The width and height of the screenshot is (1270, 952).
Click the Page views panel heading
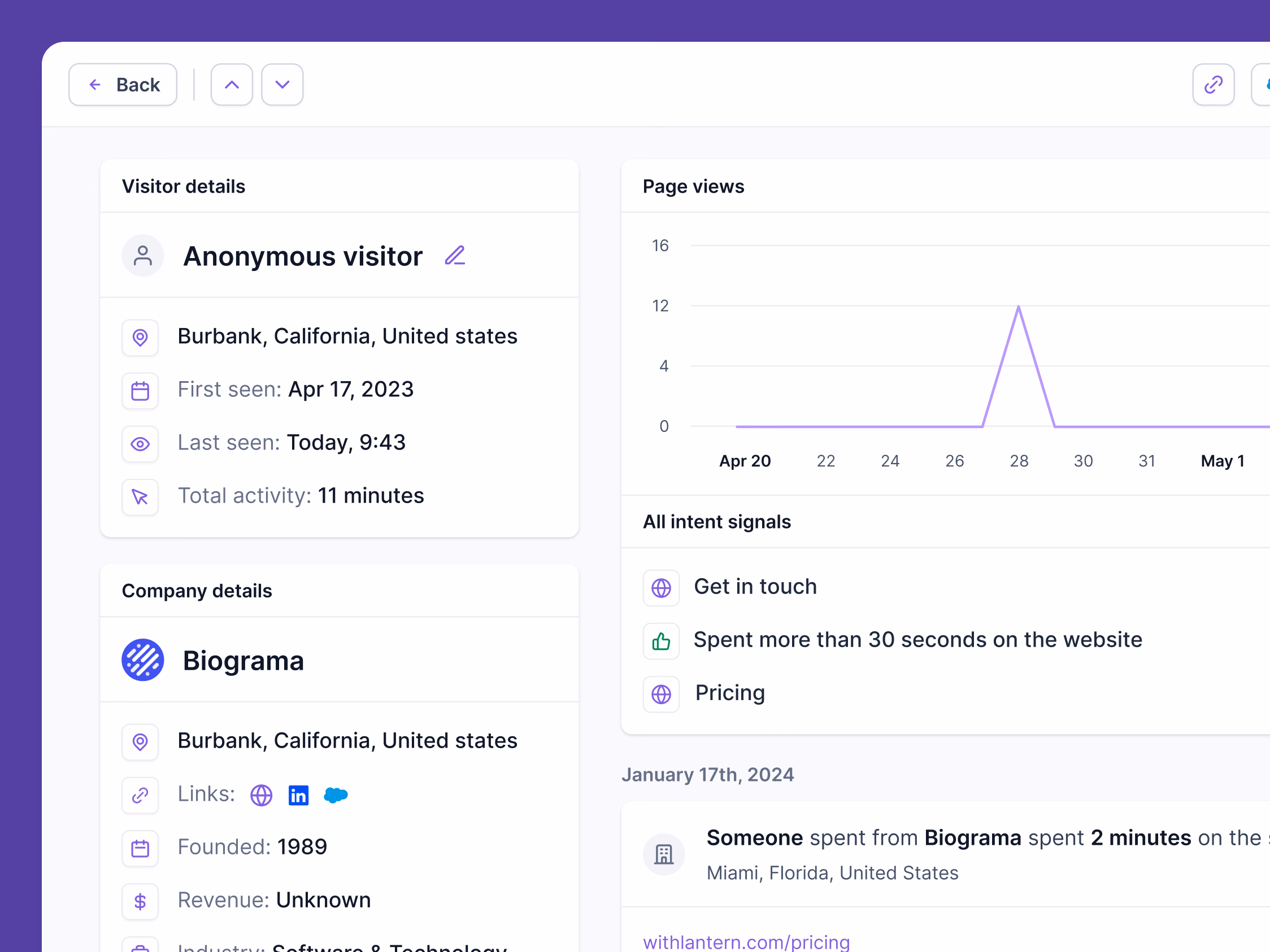coord(693,186)
